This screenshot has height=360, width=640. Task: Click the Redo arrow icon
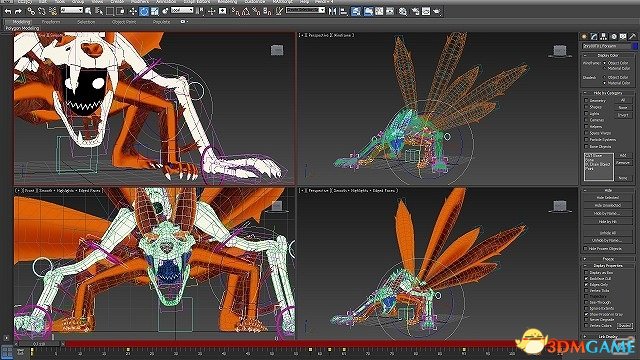pyautogui.click(x=18, y=11)
